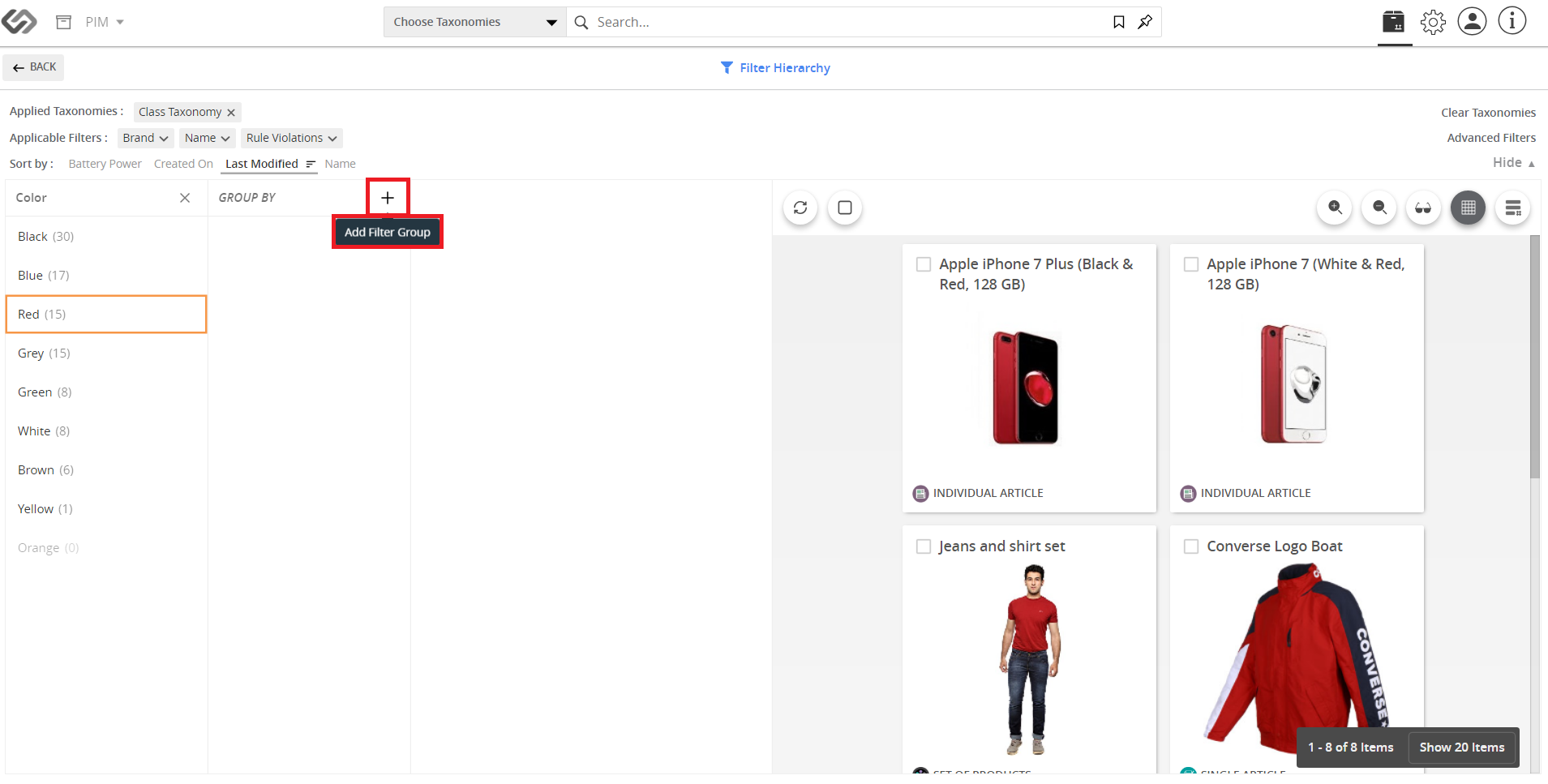Viewport: 1548px width, 784px height.
Task: Expand the Name filter dropdown
Action: click(208, 138)
